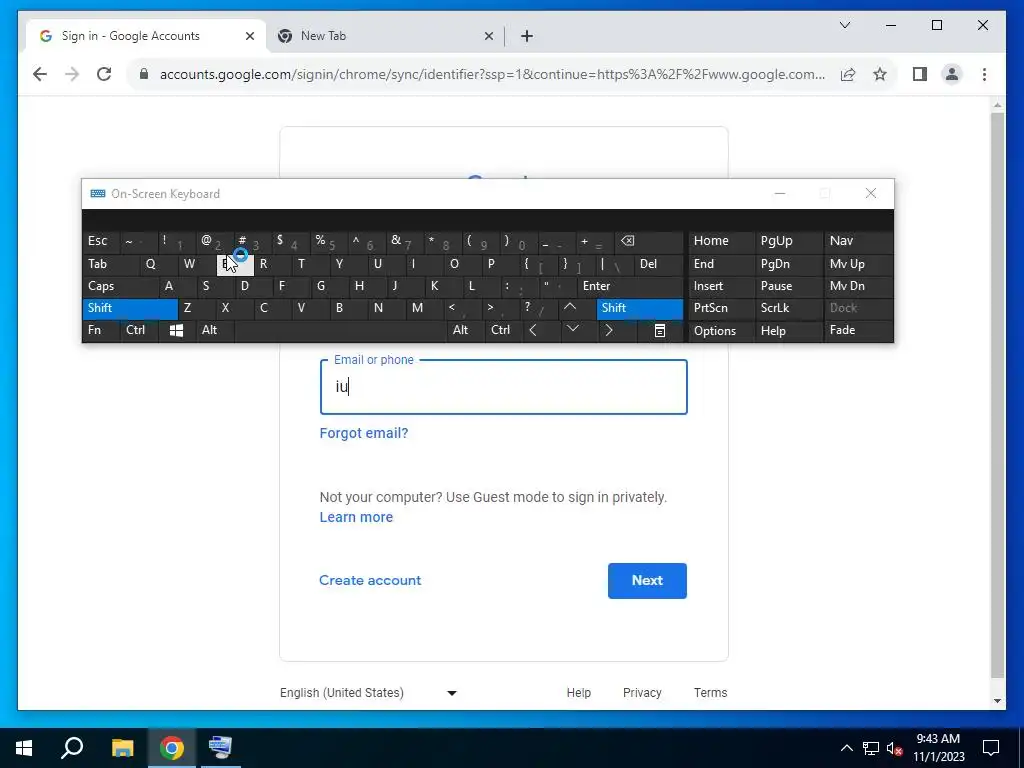Open the network icon in system tray
This screenshot has height=768, width=1024.
[x=871, y=748]
